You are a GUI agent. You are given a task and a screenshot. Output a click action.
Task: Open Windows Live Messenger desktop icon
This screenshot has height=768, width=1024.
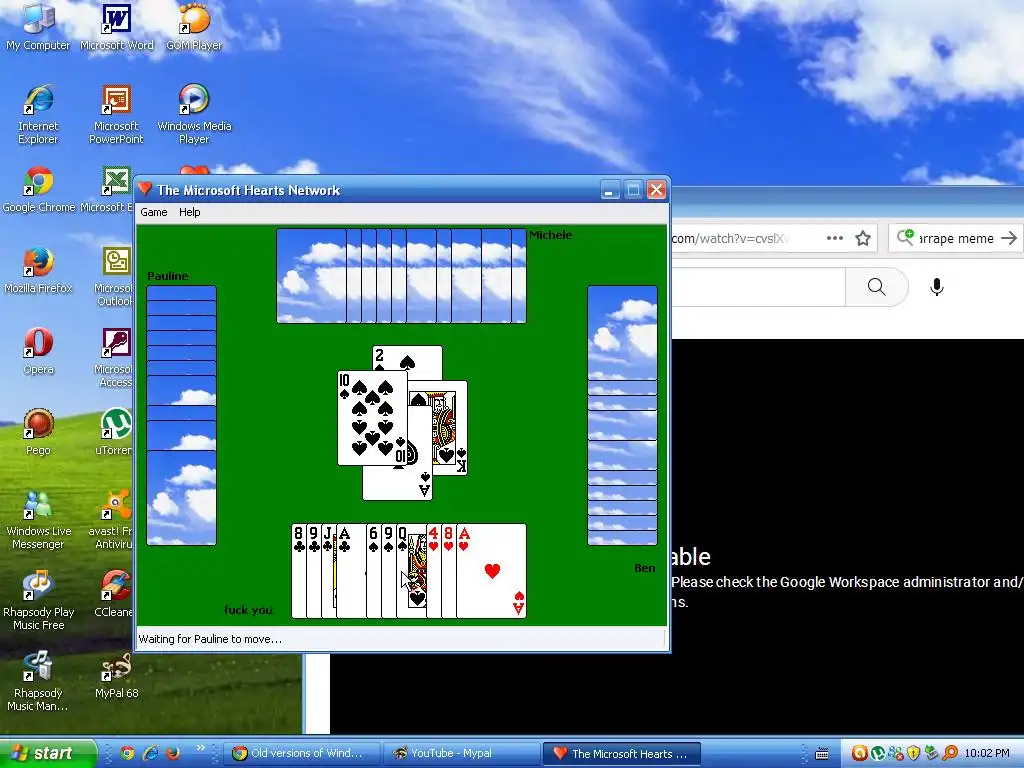[x=38, y=520]
